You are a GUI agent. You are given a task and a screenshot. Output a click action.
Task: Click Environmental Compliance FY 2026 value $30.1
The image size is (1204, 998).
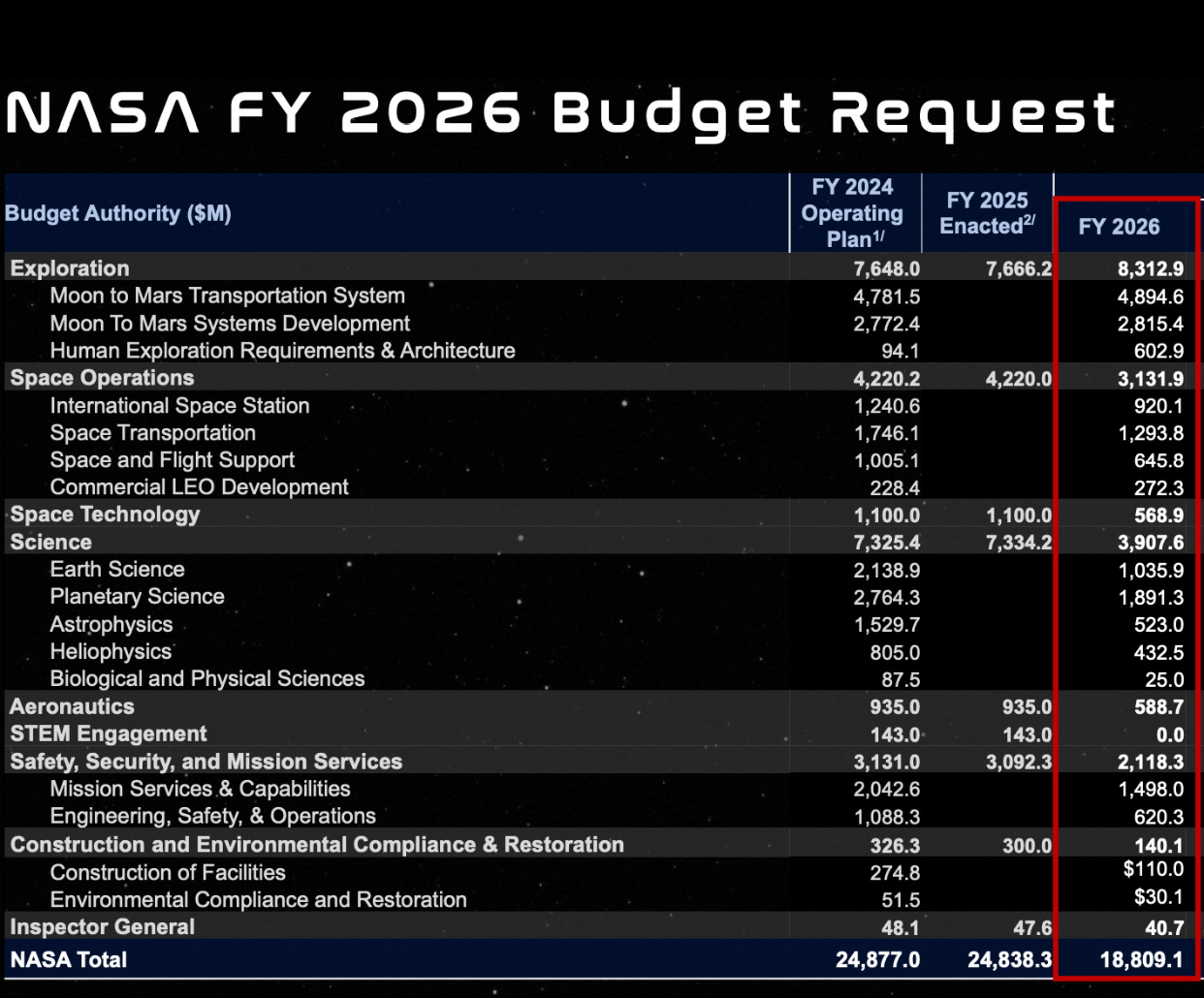click(x=1158, y=897)
